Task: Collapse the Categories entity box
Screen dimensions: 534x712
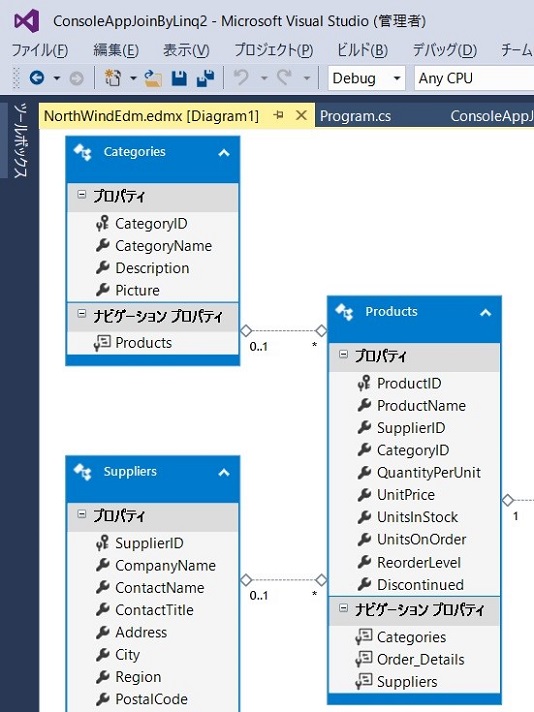Action: tap(224, 153)
